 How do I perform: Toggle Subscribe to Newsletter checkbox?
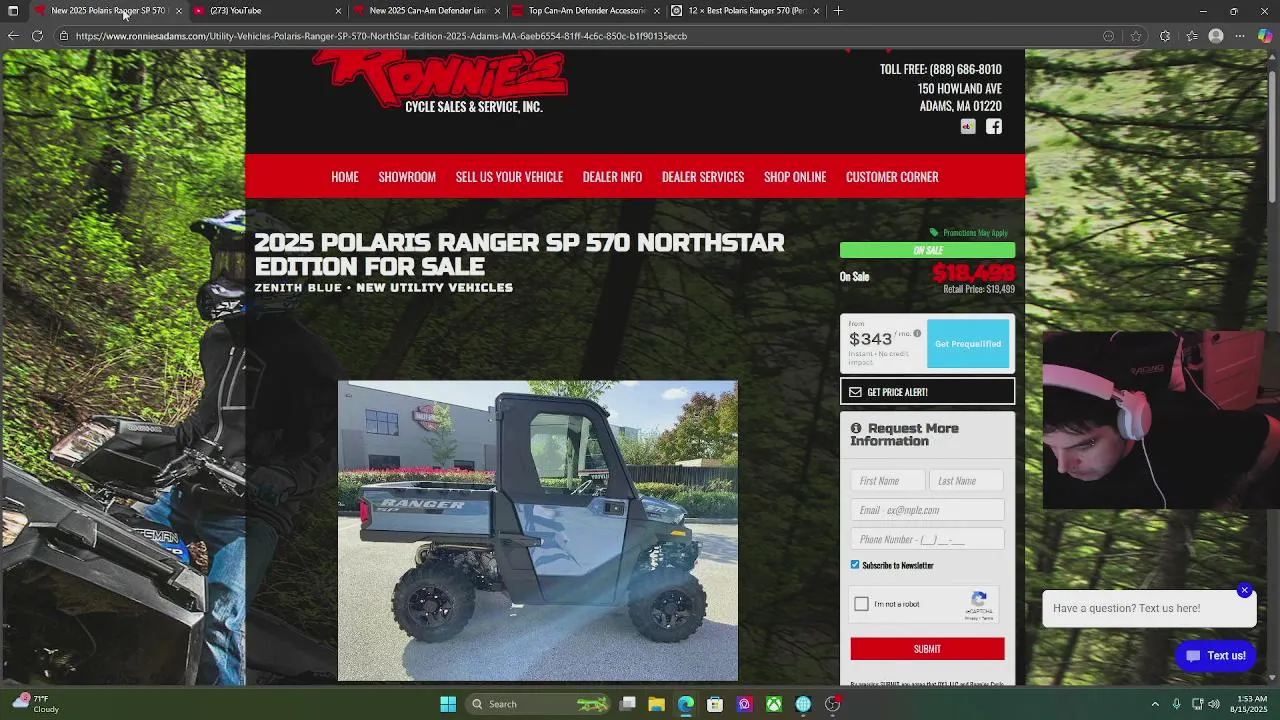point(855,565)
